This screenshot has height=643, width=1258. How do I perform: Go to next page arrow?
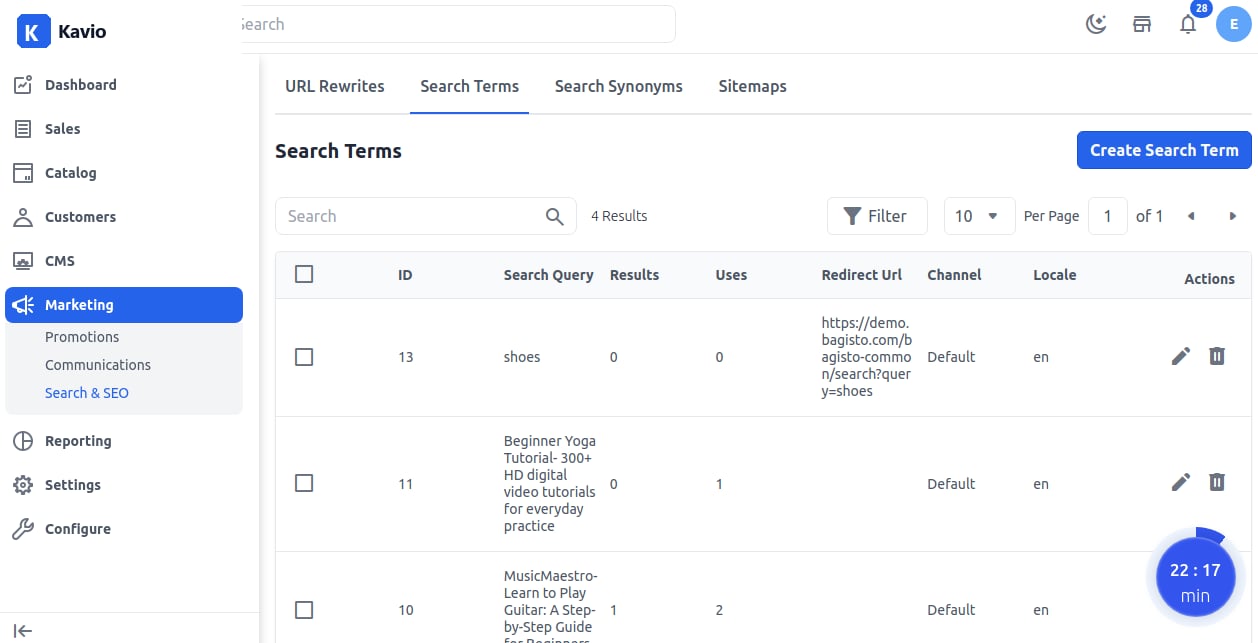(1232, 216)
